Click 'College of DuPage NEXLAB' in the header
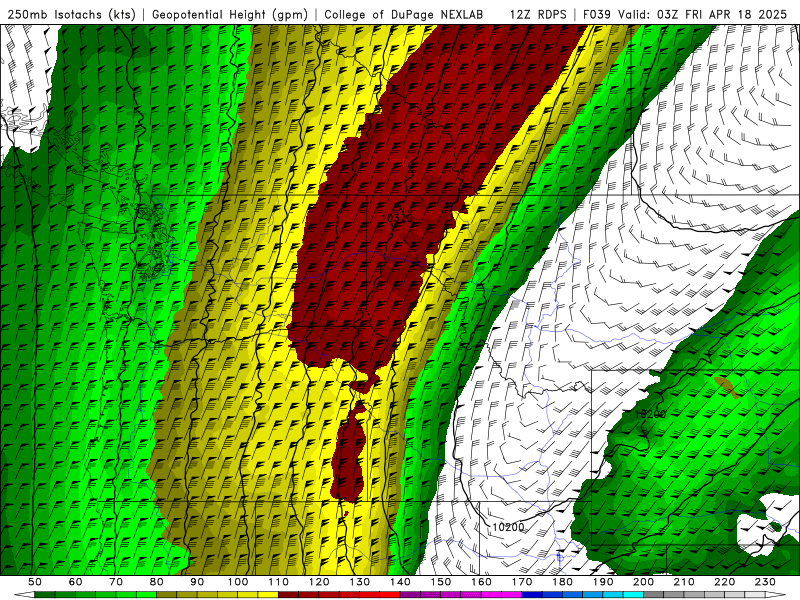The image size is (800, 600). tap(404, 14)
